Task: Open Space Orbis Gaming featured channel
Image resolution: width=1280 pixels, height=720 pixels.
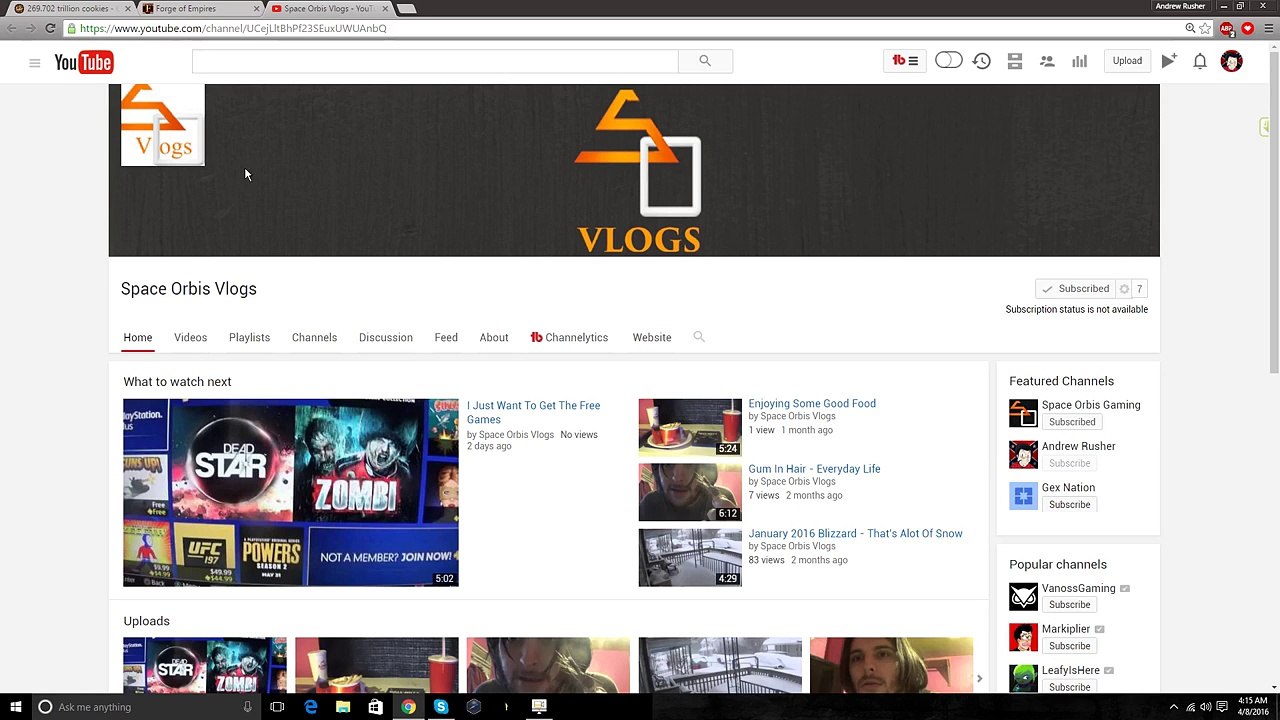Action: pyautogui.click(x=1091, y=405)
